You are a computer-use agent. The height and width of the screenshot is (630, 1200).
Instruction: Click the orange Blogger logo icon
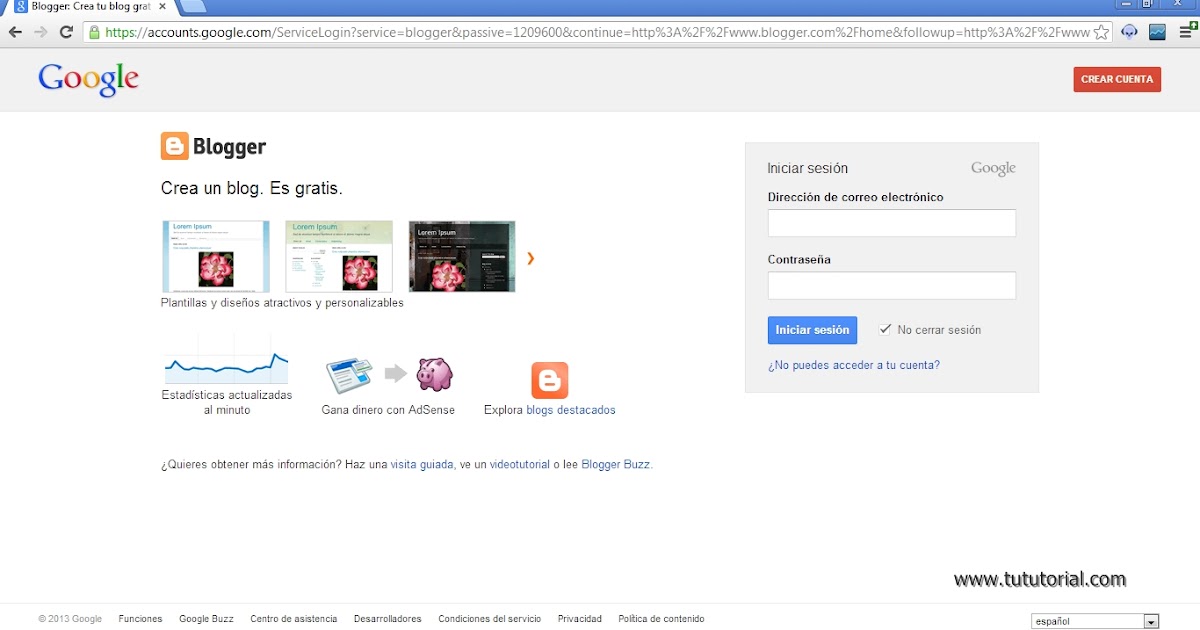pos(174,145)
